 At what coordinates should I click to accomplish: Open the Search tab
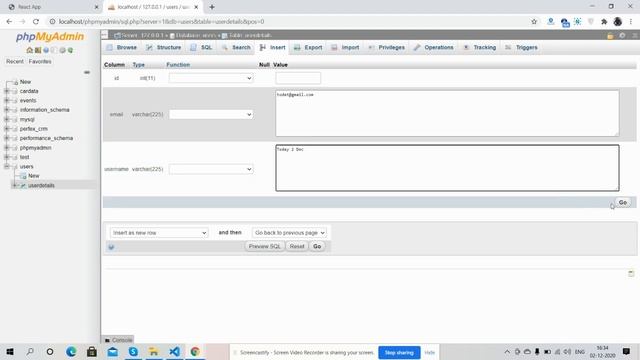pos(236,47)
